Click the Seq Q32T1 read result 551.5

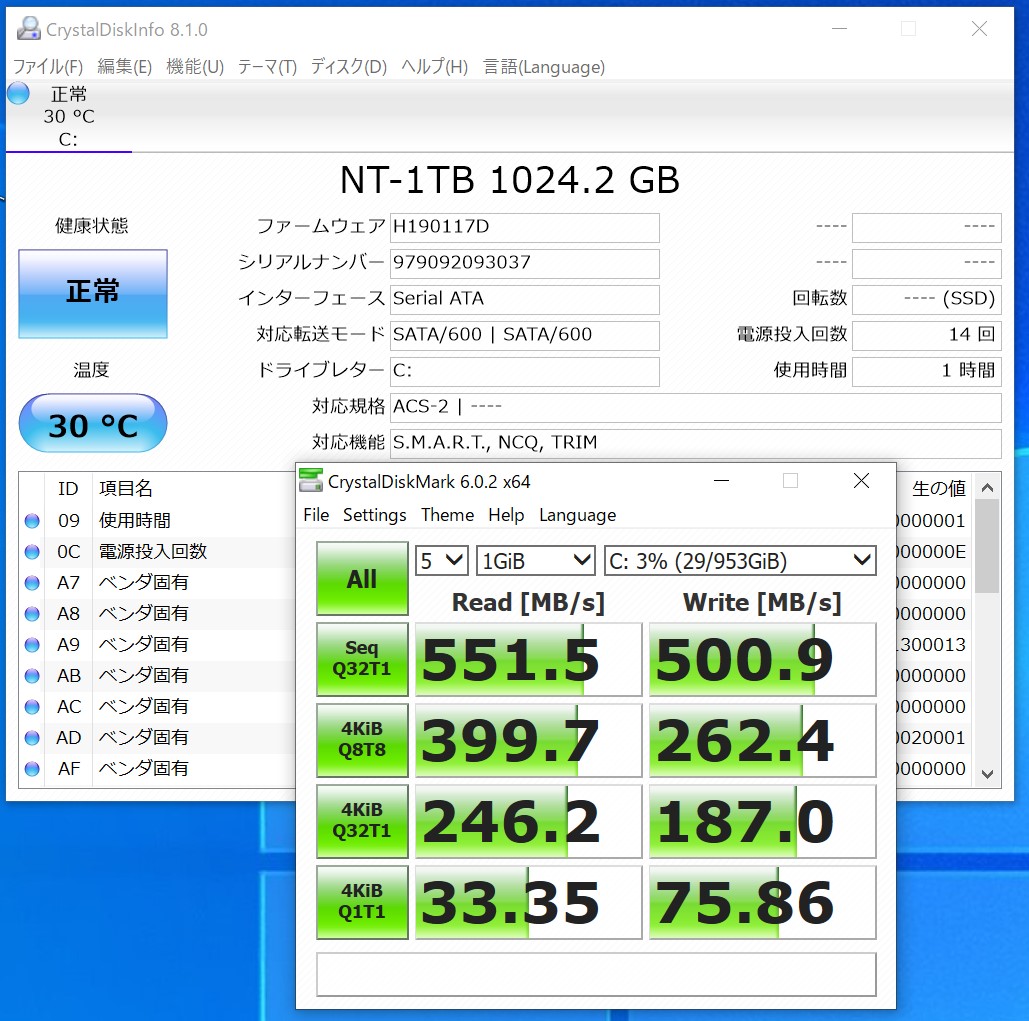tap(528, 659)
